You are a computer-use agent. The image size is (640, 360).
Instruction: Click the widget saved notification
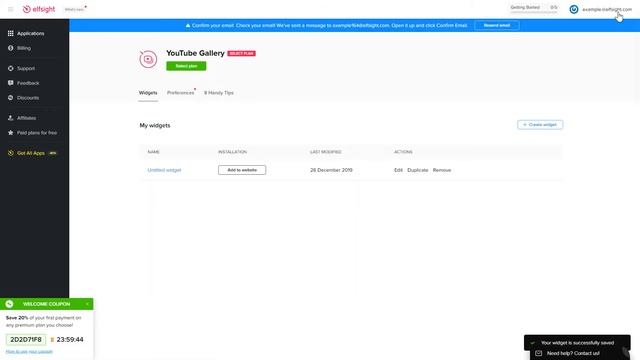point(577,343)
